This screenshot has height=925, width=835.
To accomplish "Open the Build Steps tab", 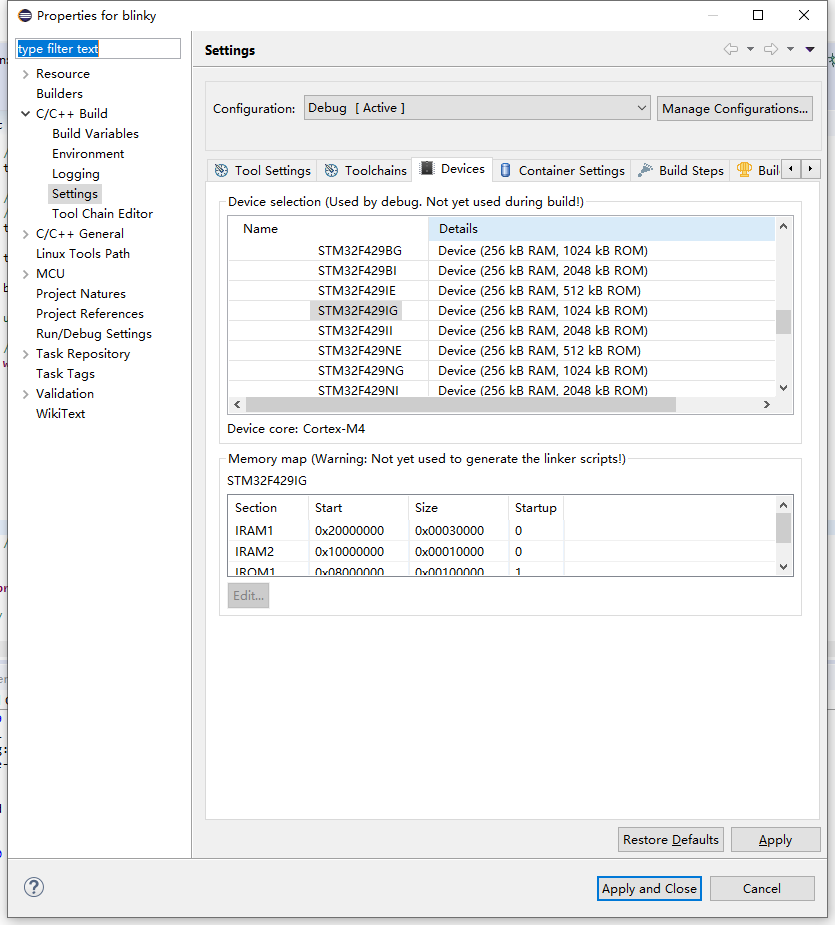I will (680, 170).
